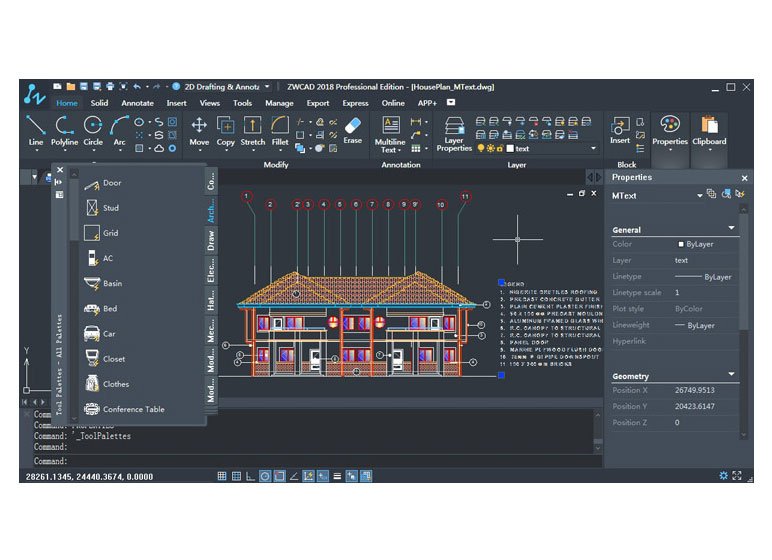This screenshot has width=772, height=560.
Task: Switch to the Express ribbon tab
Action: [355, 103]
